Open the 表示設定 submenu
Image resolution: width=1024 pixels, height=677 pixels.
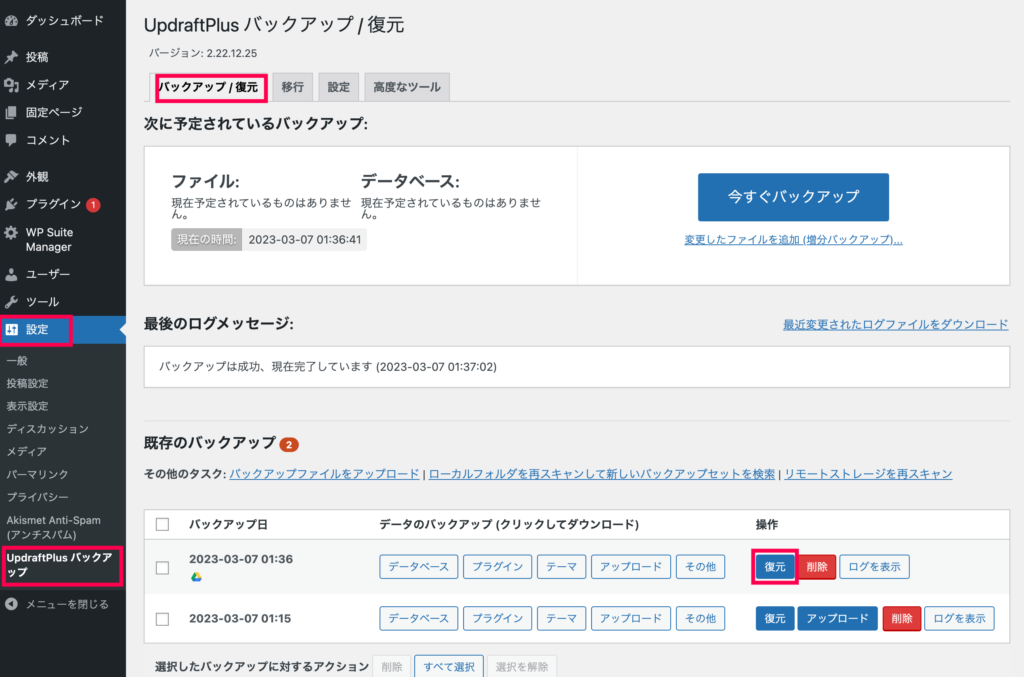tap(27, 406)
